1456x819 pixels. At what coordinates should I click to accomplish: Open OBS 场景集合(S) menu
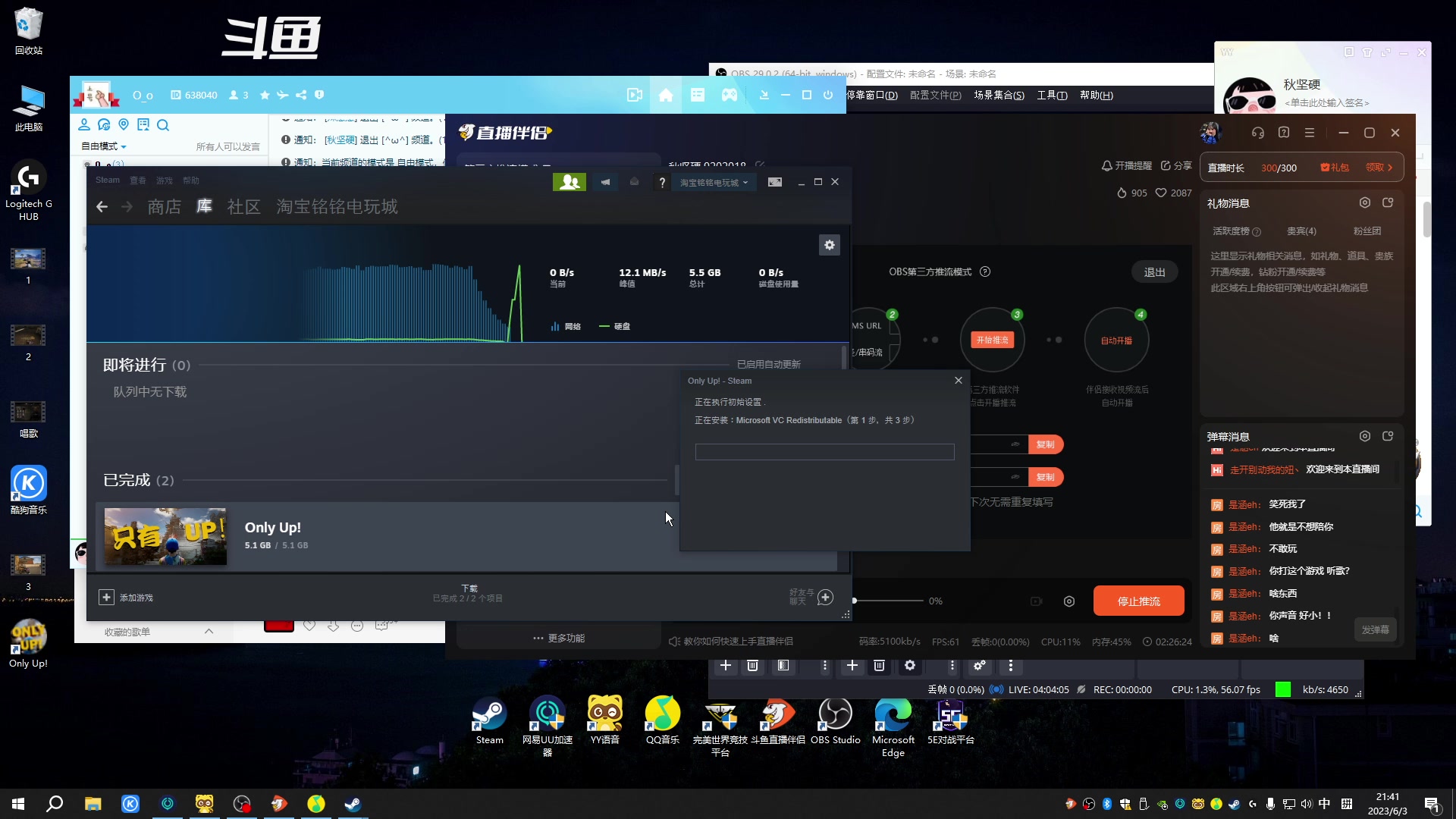point(999,96)
